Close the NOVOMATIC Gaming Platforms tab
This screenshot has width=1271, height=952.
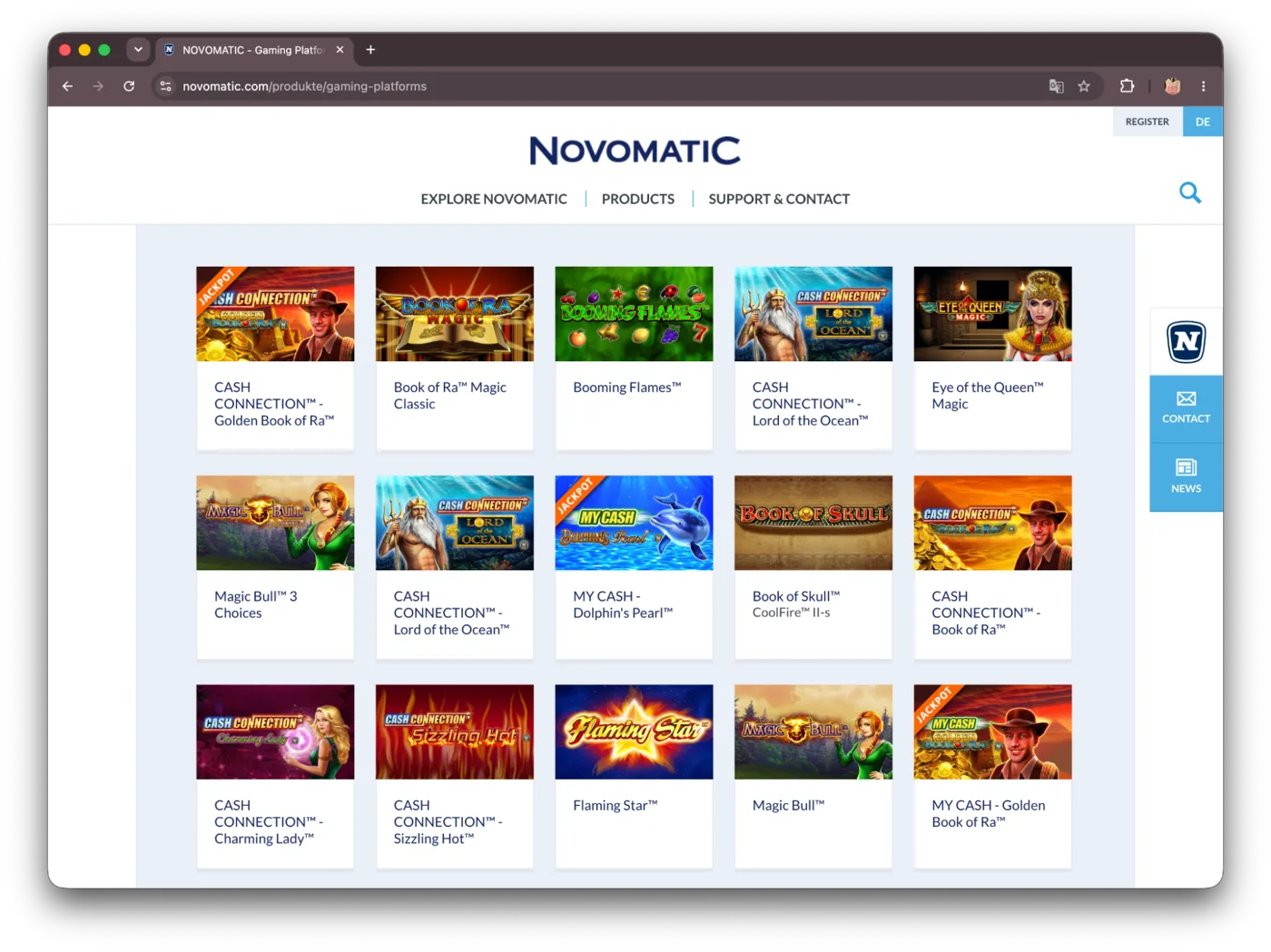tap(340, 50)
